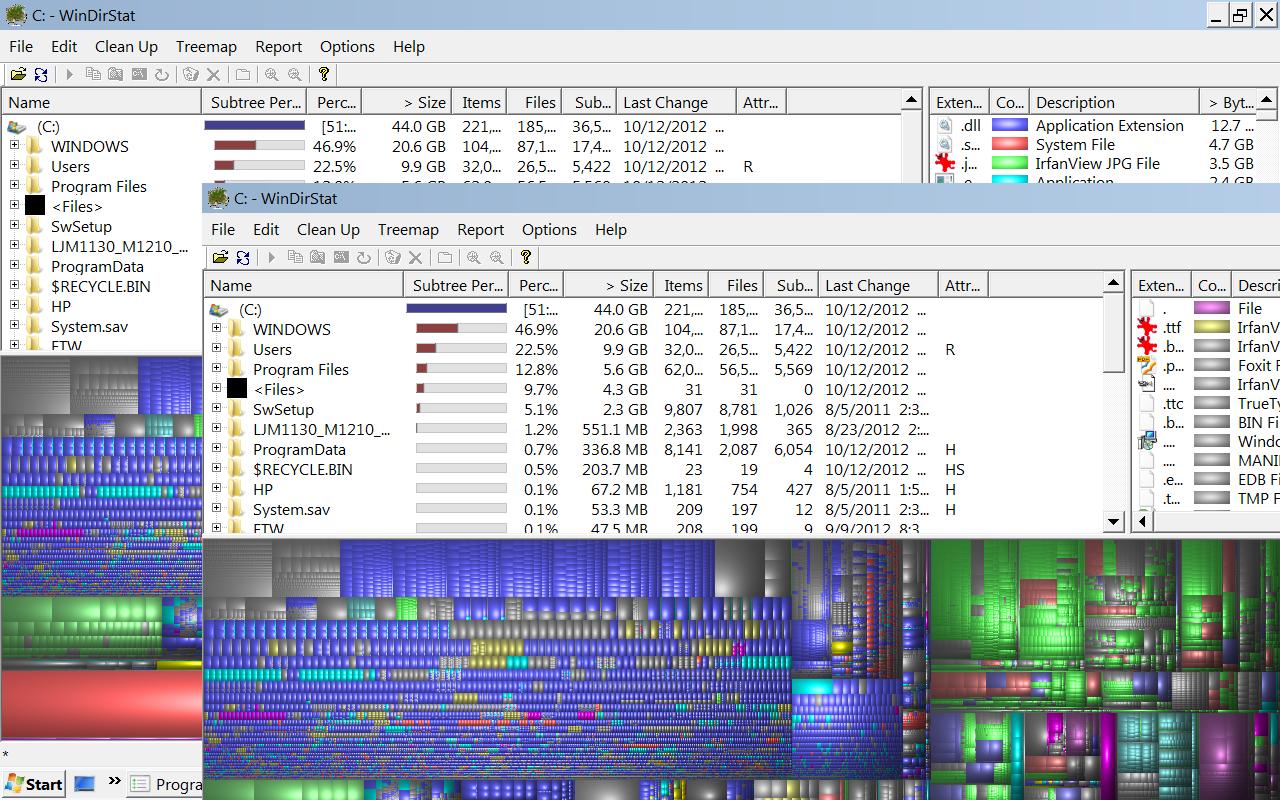Click .ttf extension row in front window
The height and width of the screenshot is (800, 1280).
(x=1172, y=327)
